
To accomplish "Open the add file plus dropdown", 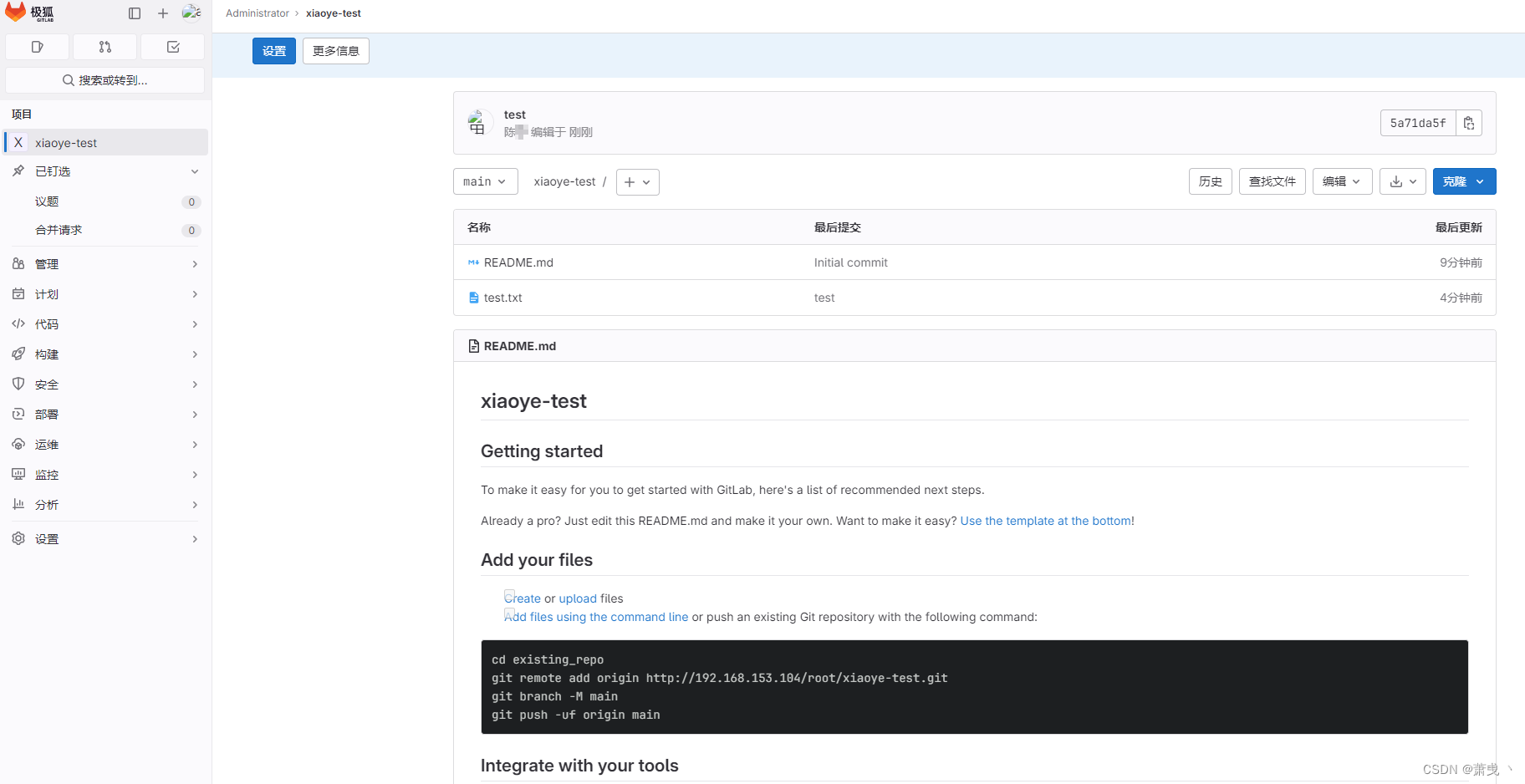I will [x=638, y=181].
